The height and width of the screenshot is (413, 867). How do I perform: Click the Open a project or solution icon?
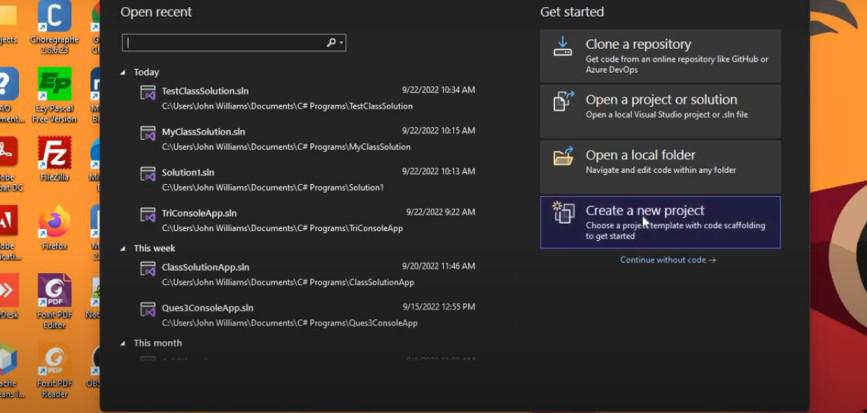(563, 102)
